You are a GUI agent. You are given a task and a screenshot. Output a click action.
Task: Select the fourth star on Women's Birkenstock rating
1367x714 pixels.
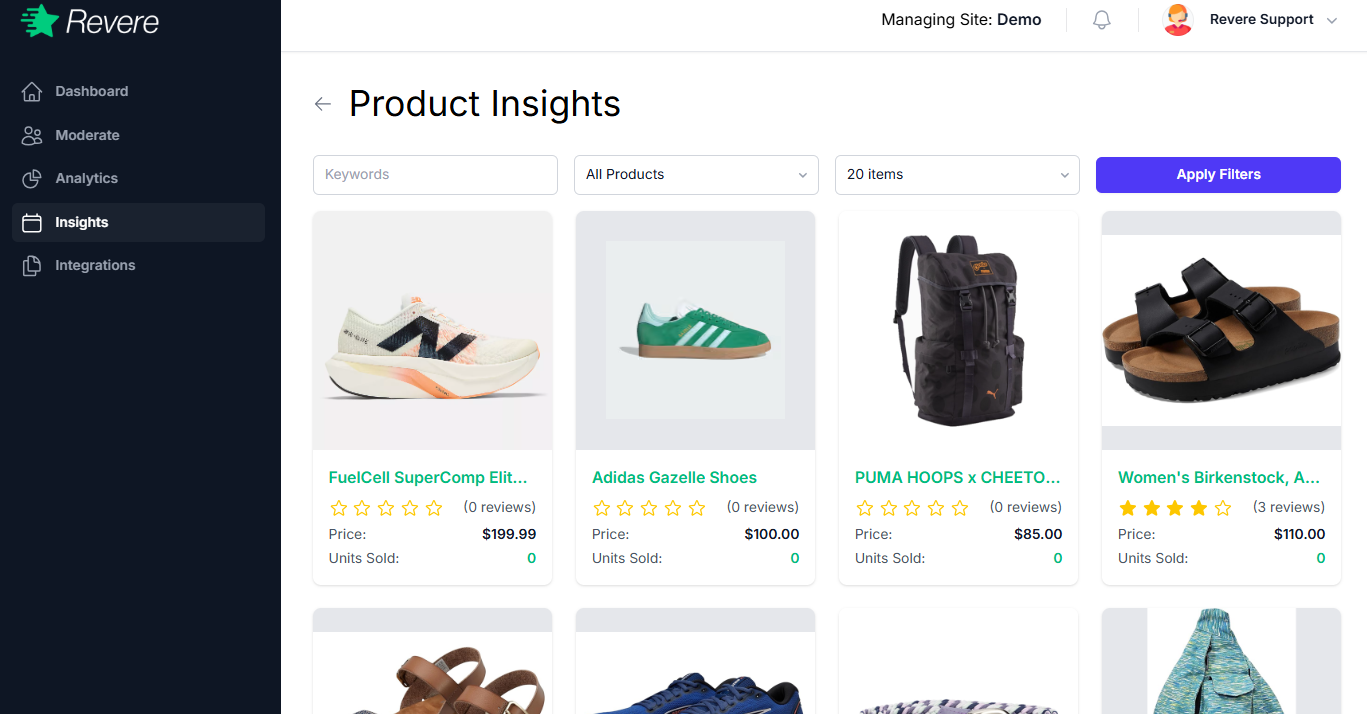1199,508
